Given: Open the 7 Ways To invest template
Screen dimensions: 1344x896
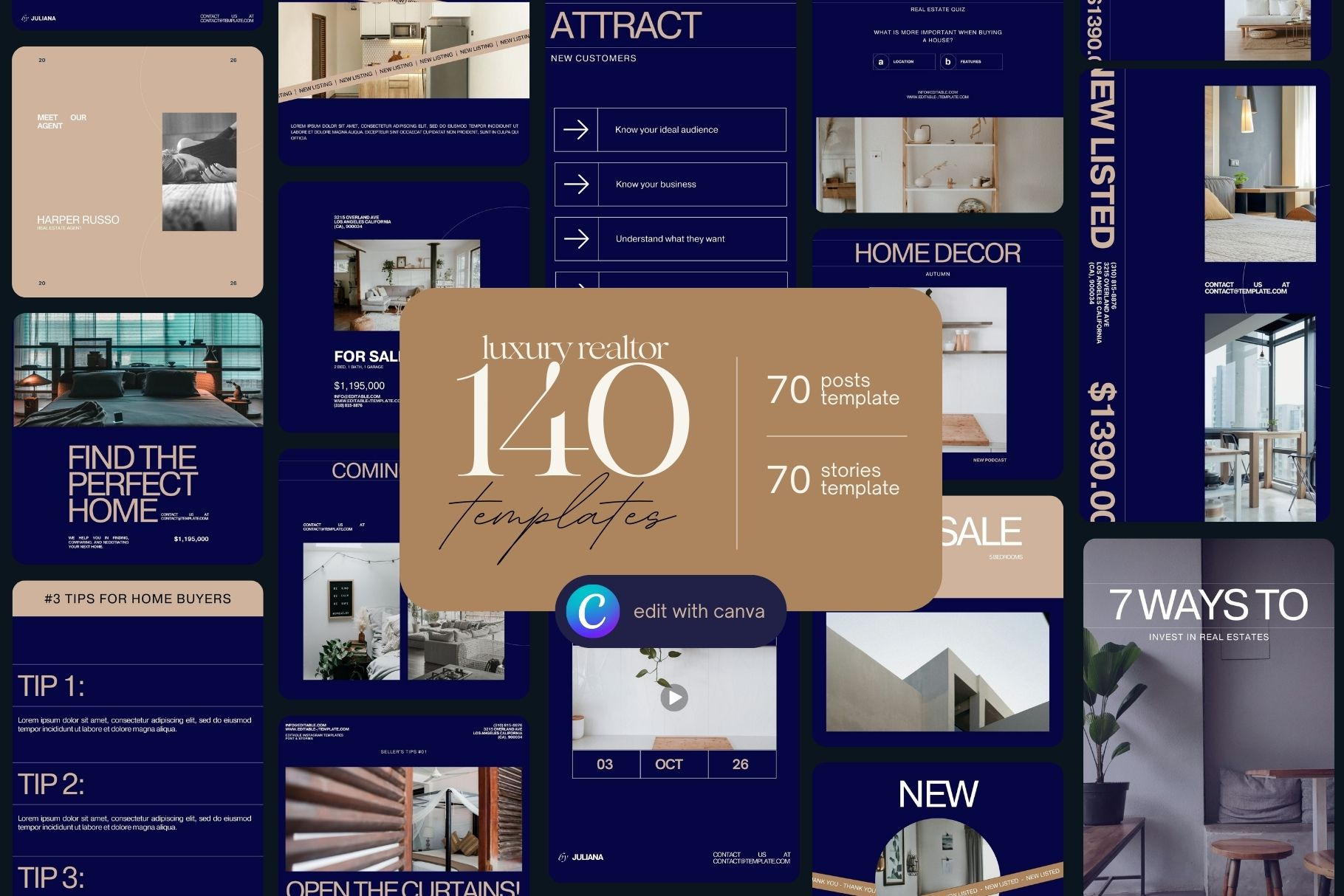Looking at the screenshot, I should (1208, 716).
